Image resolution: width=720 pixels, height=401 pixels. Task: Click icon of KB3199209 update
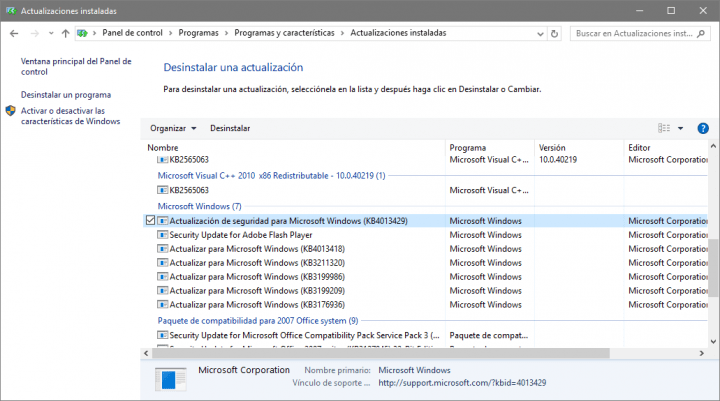162,290
